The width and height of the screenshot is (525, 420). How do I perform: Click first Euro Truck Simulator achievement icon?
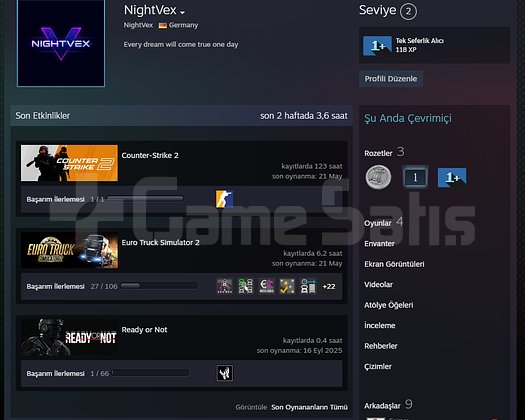click(224, 286)
